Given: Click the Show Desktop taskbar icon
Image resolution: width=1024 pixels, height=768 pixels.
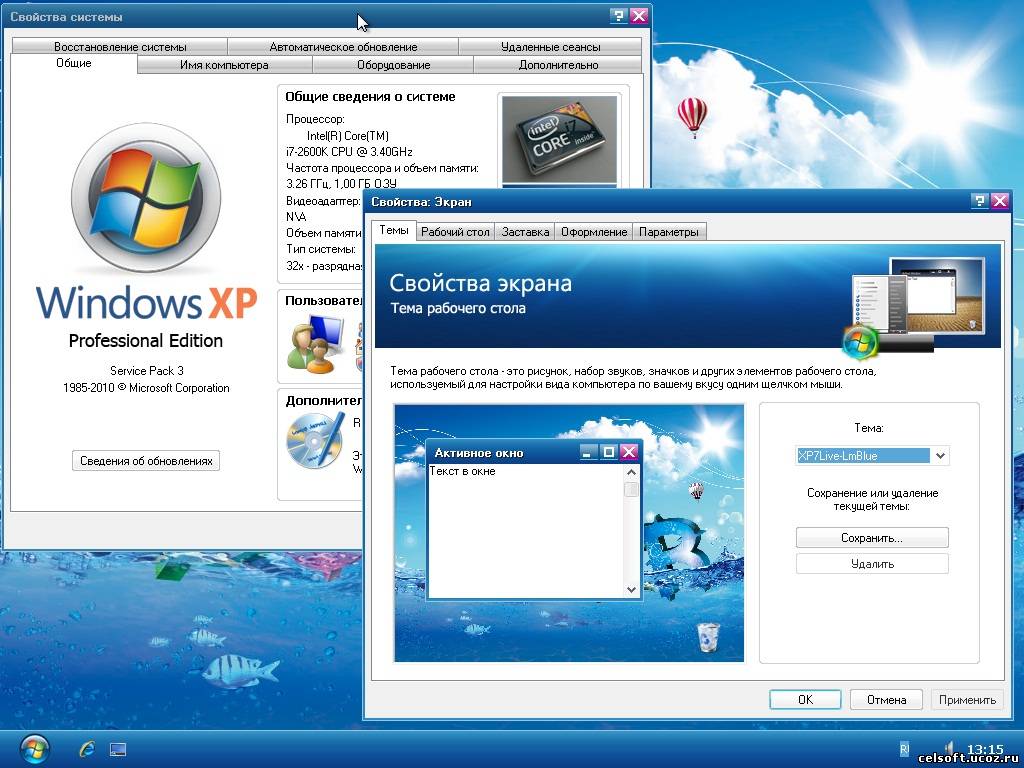Looking at the screenshot, I should click(x=118, y=749).
